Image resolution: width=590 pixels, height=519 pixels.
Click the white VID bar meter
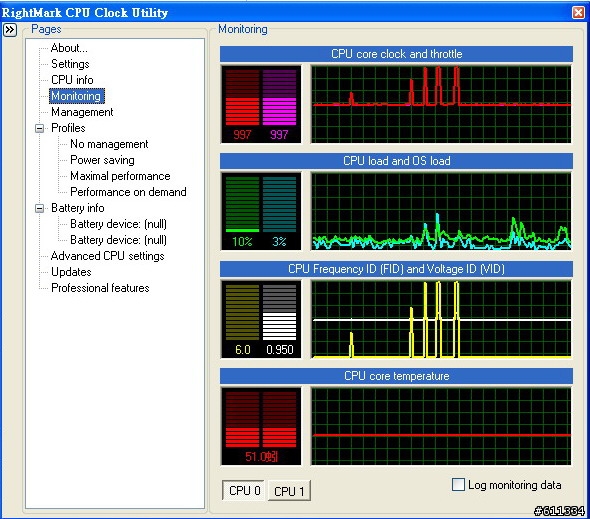pyautogui.click(x=279, y=312)
